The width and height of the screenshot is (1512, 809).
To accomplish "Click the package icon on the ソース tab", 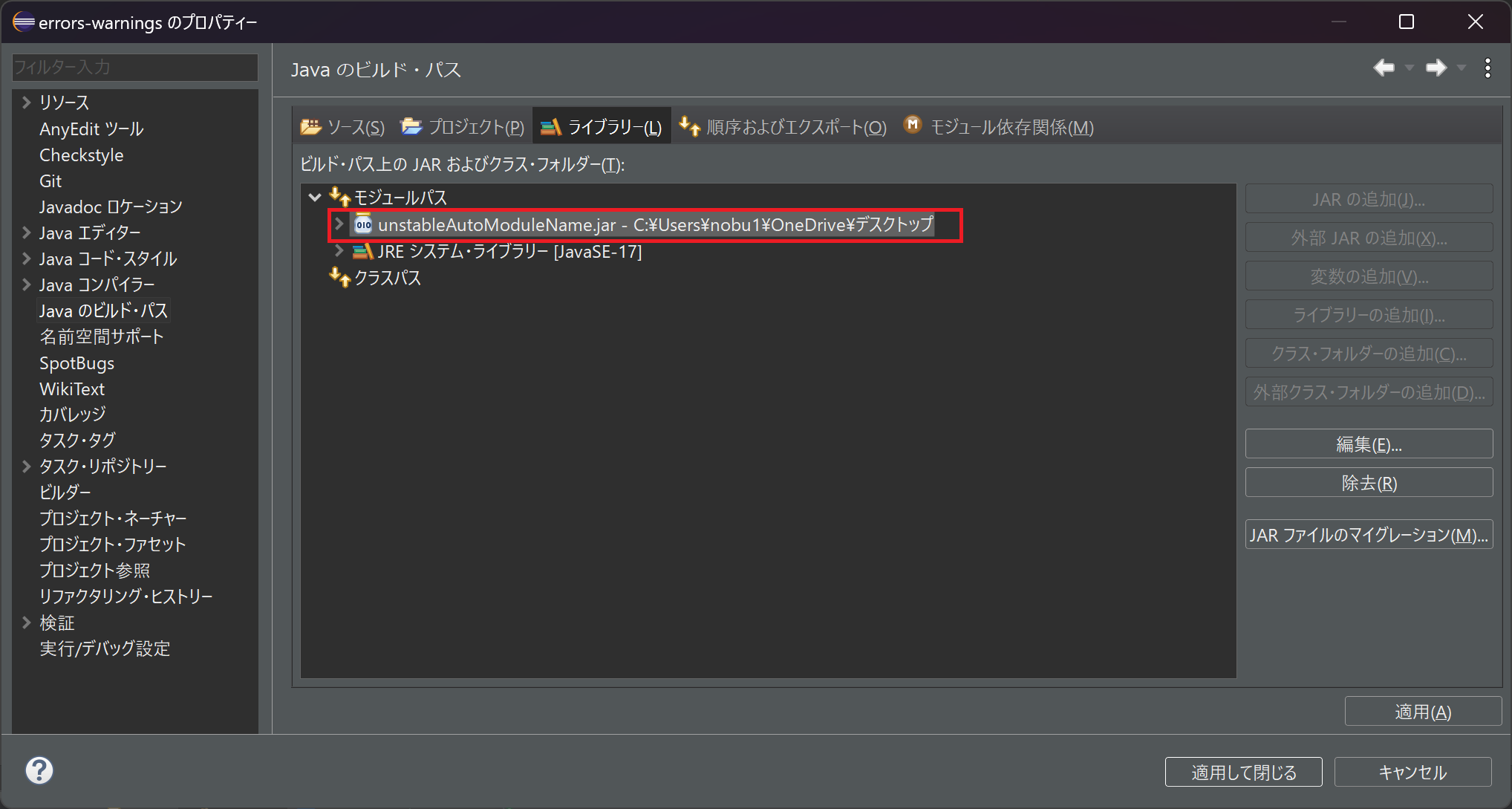I will tap(312, 126).
